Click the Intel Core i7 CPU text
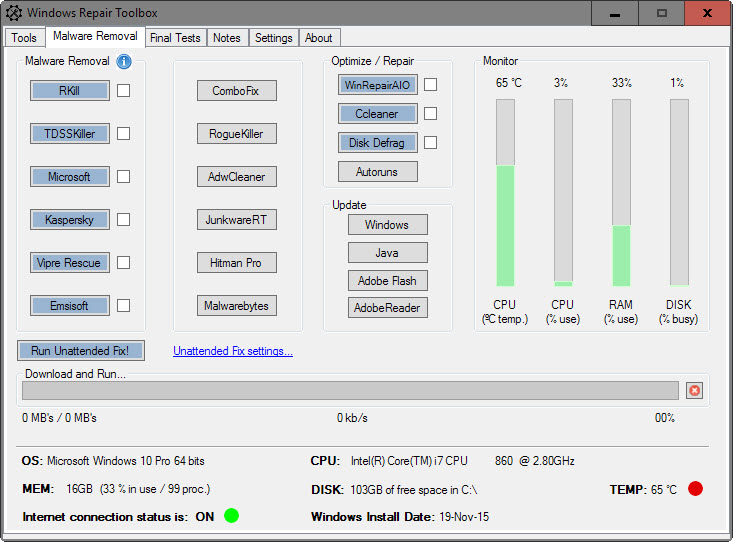733x542 pixels. pos(462,461)
